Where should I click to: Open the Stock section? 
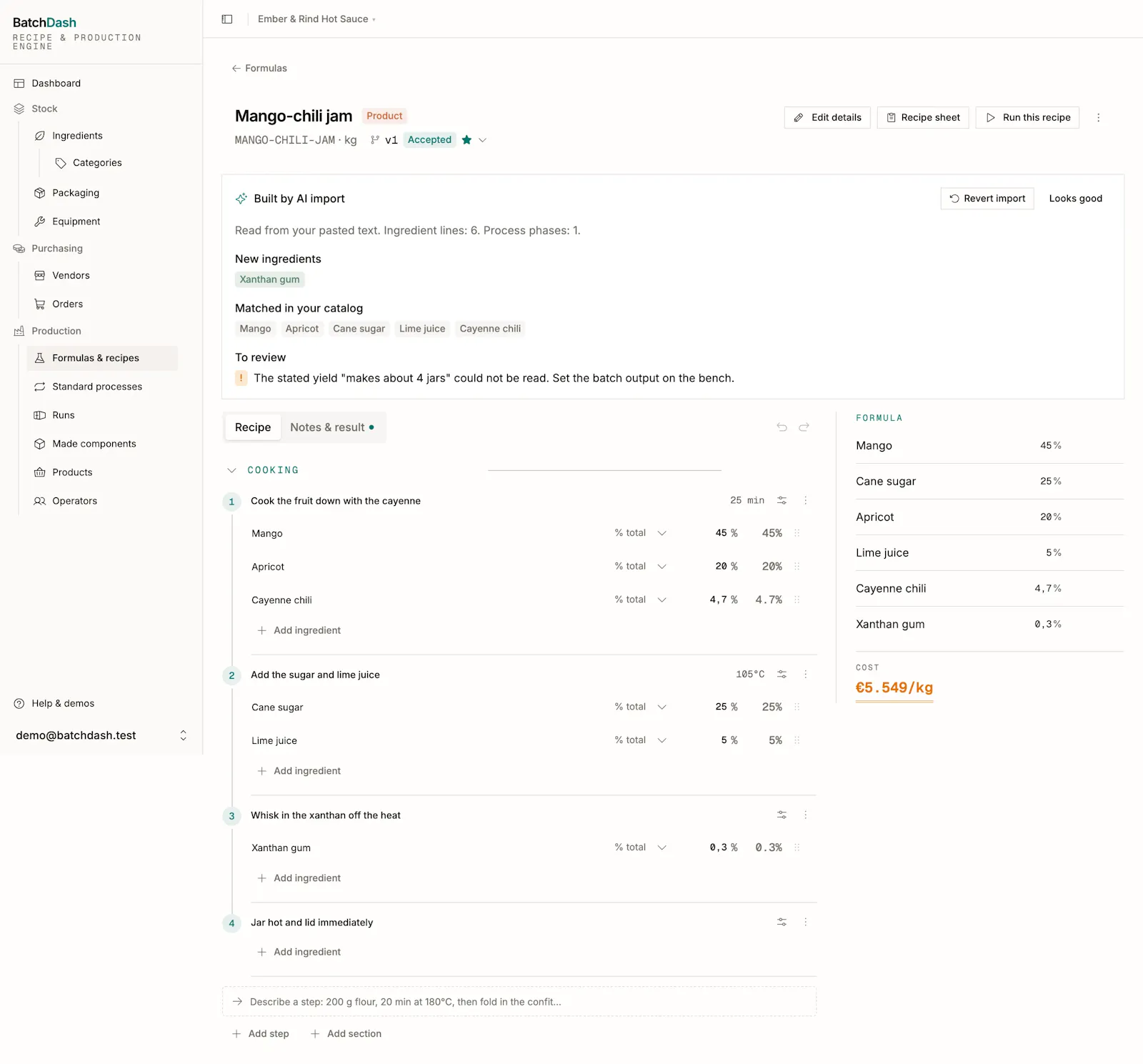44,109
